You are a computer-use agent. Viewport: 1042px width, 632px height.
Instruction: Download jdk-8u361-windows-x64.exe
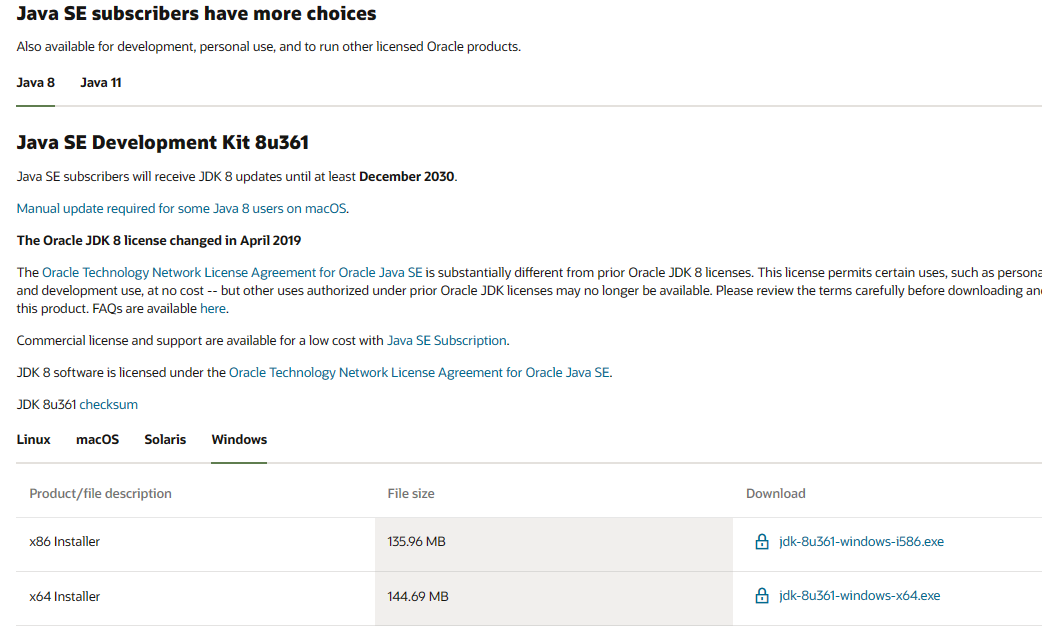[859, 596]
